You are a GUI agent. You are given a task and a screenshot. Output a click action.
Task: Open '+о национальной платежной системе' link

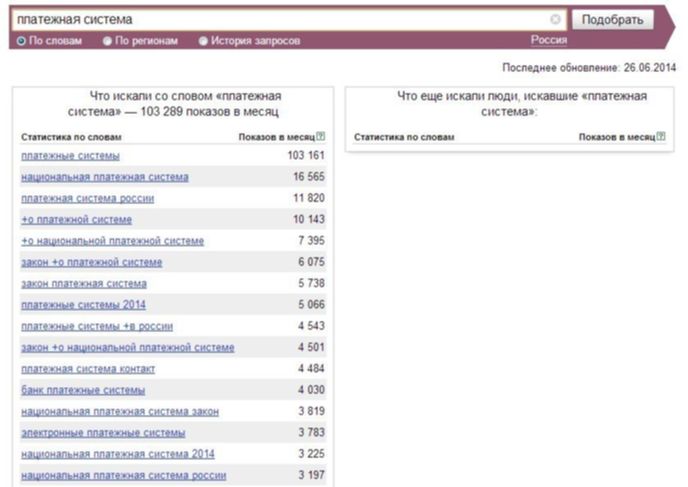pyautogui.click(x=112, y=241)
